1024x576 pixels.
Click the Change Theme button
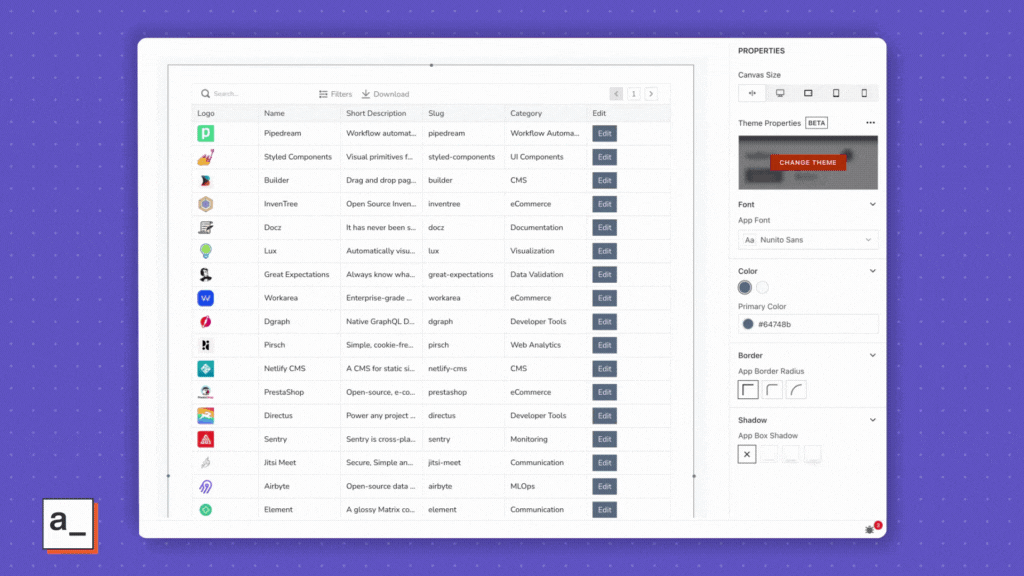click(x=808, y=163)
